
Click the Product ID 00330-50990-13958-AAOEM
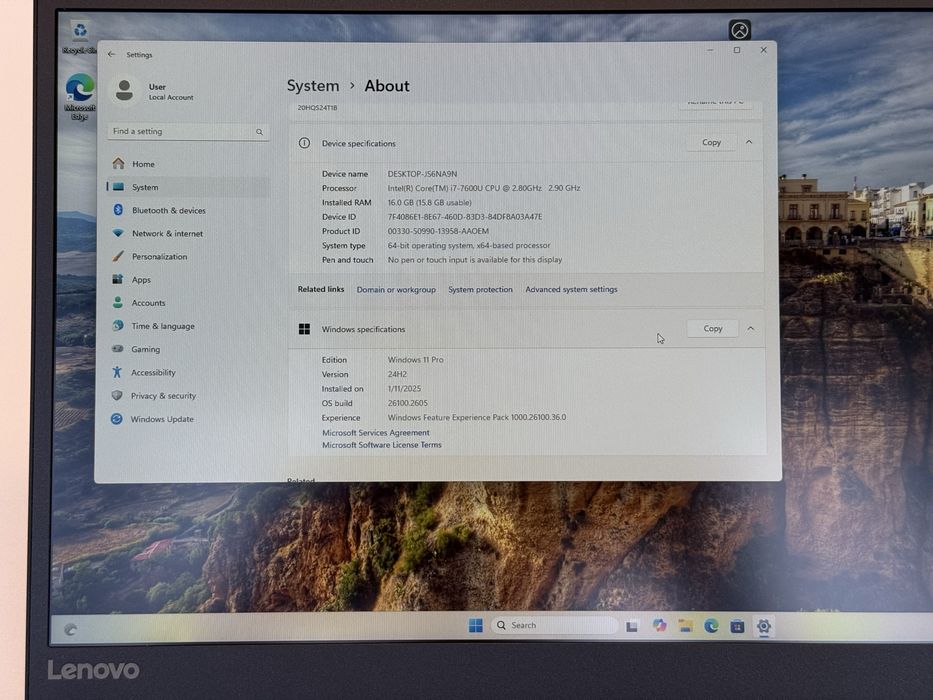(x=438, y=231)
